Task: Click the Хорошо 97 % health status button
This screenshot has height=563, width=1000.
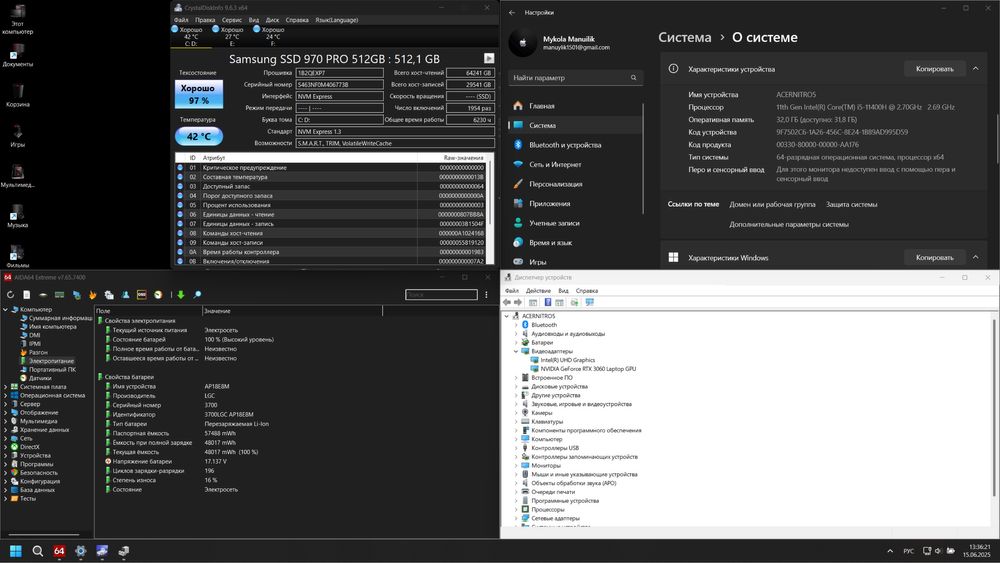Action: (199, 94)
